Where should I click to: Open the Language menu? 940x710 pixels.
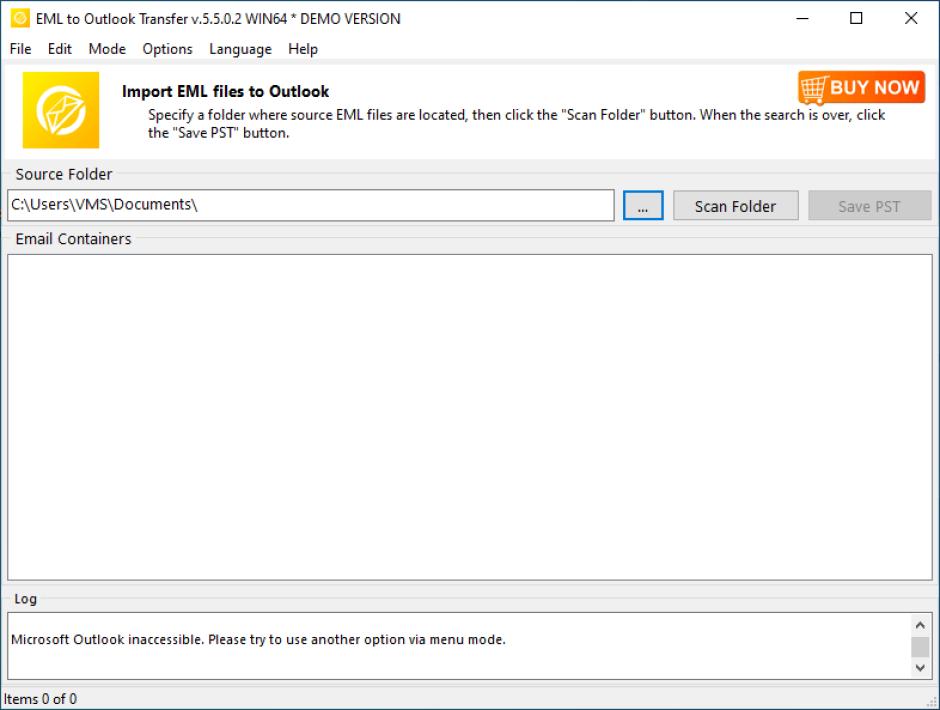click(240, 49)
